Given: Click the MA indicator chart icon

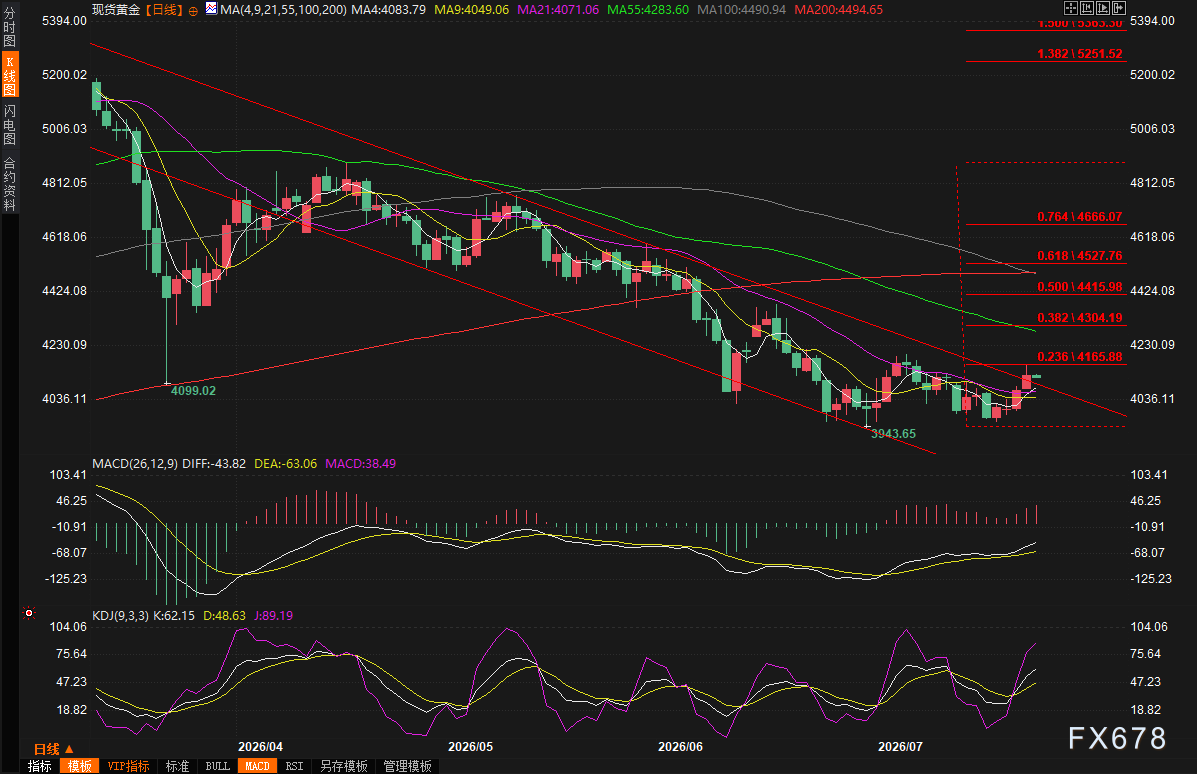Looking at the screenshot, I should (x=210, y=9).
